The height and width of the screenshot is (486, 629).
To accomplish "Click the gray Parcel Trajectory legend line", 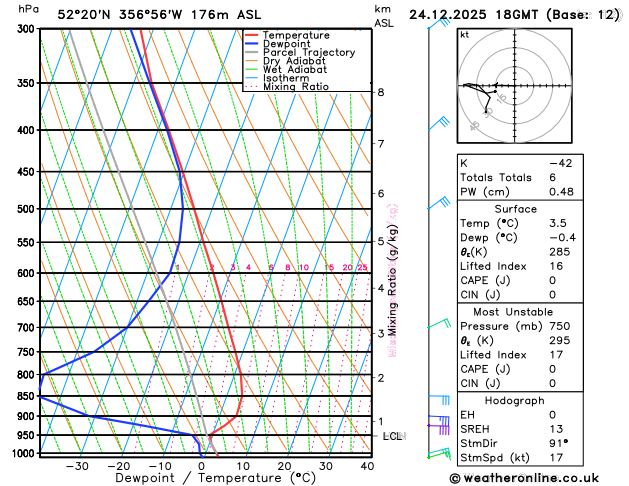I will (x=252, y=53).
